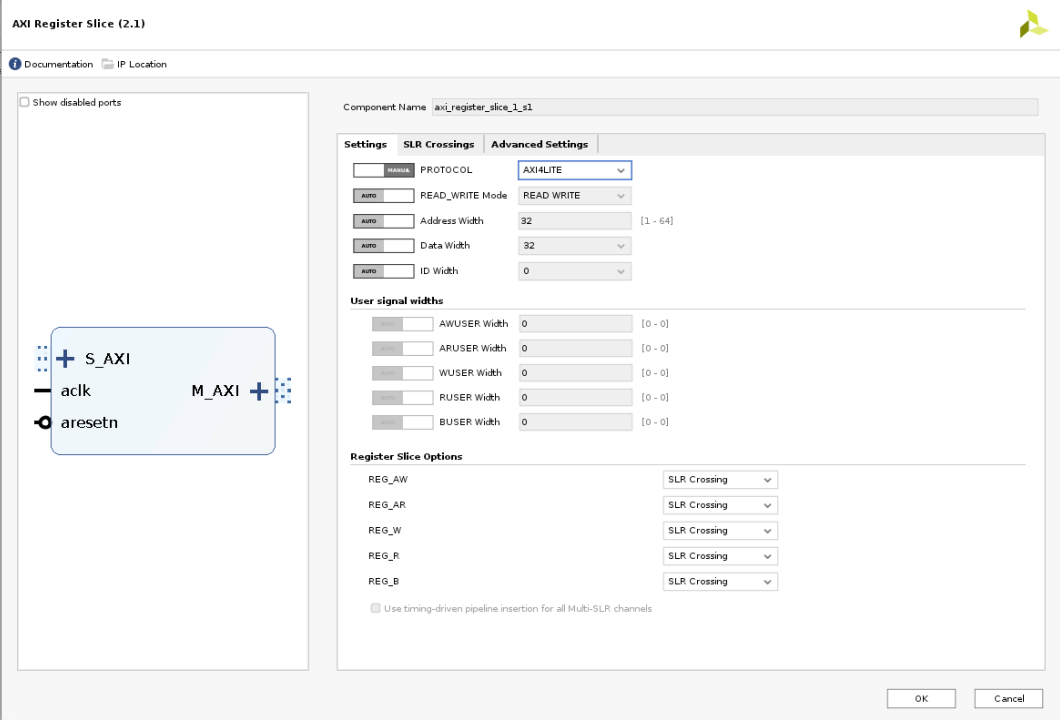This screenshot has height=720, width=1060.
Task: Expand the M_AXI interface plus icon
Action: point(260,390)
